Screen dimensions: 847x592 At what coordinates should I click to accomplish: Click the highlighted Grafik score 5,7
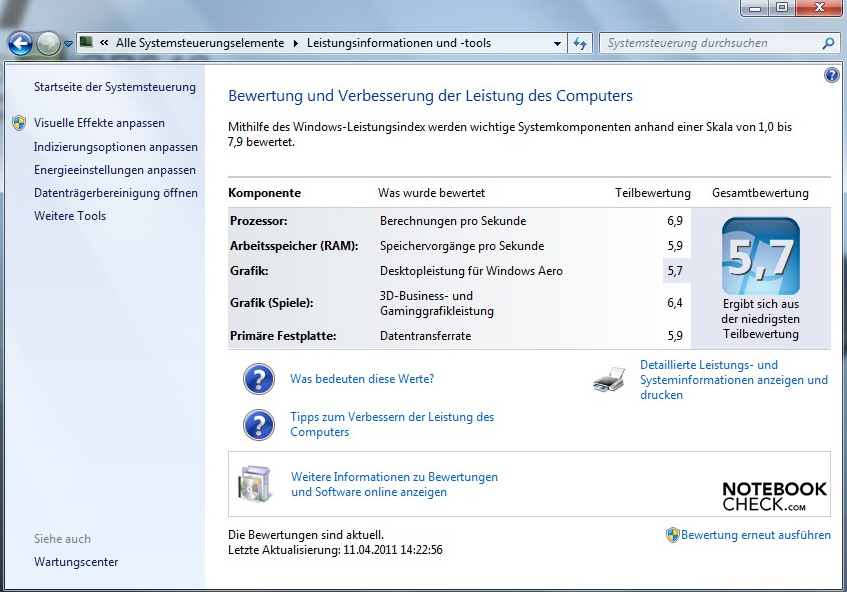[675, 271]
